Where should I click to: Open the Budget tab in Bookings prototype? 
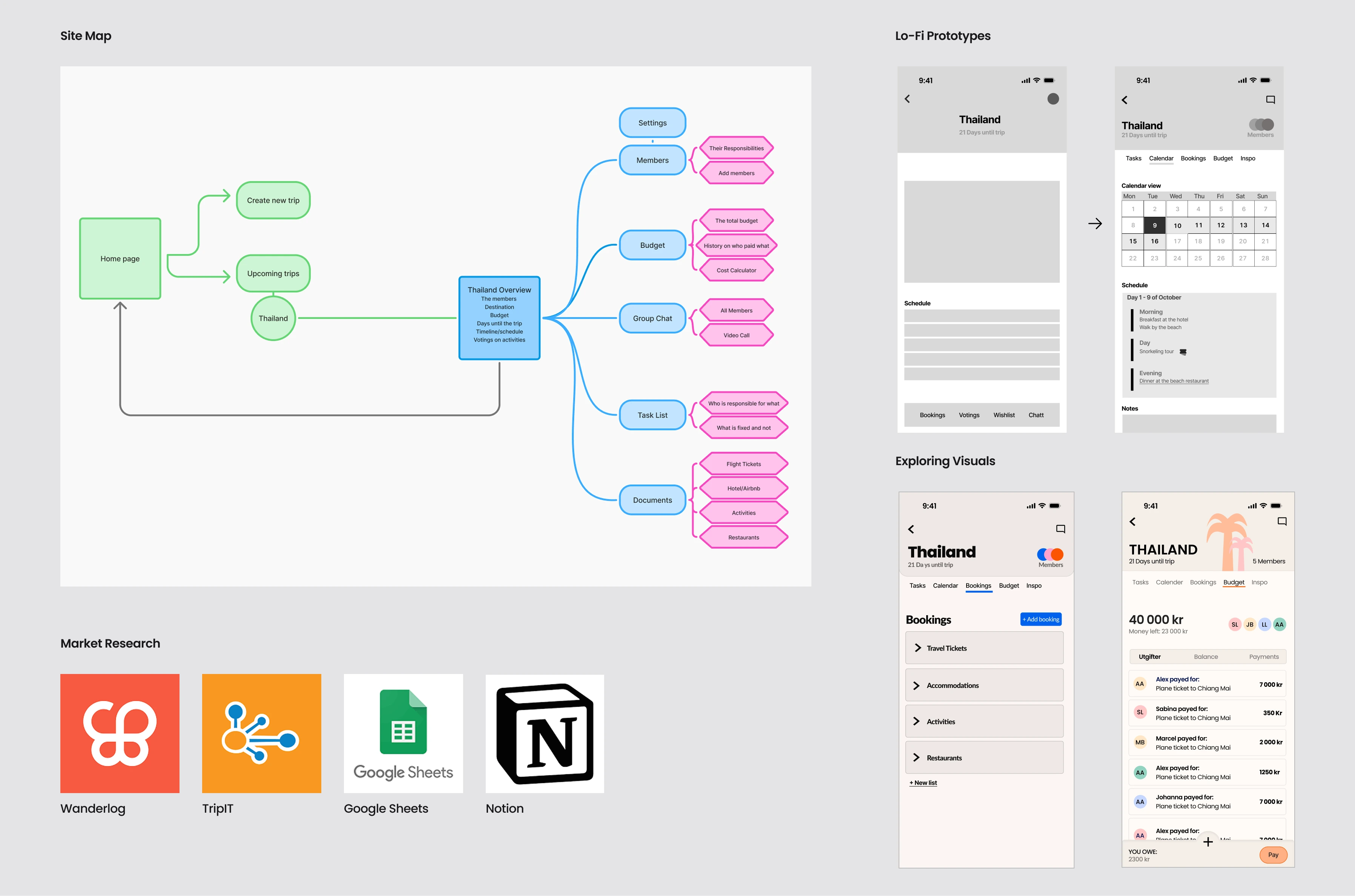click(x=1008, y=586)
